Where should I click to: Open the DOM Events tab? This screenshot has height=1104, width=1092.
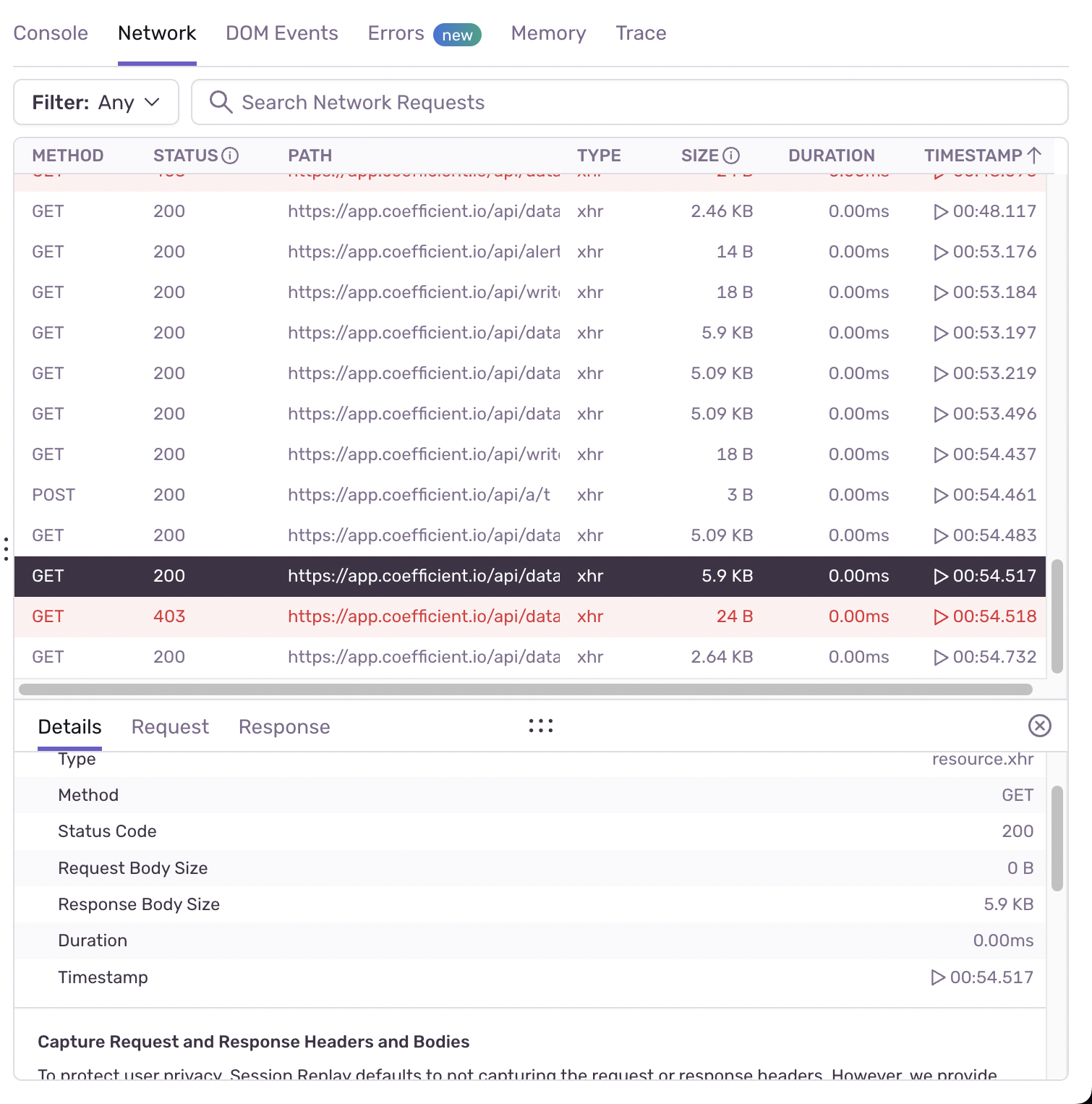pos(281,33)
